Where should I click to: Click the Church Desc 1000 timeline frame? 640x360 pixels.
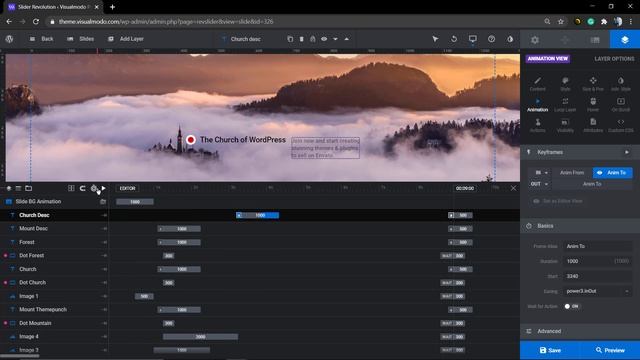pos(258,215)
